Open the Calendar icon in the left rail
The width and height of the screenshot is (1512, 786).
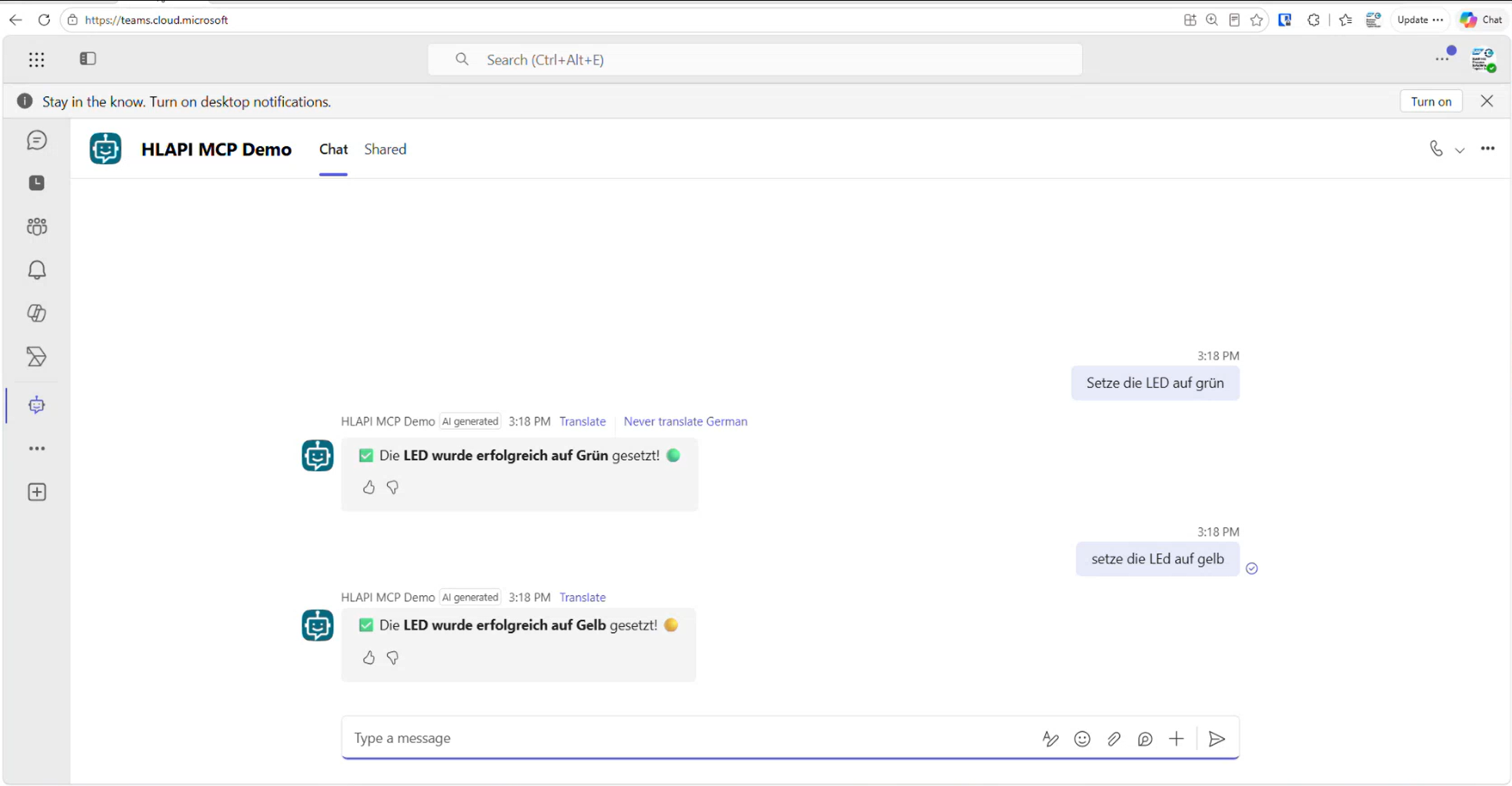(x=37, y=182)
